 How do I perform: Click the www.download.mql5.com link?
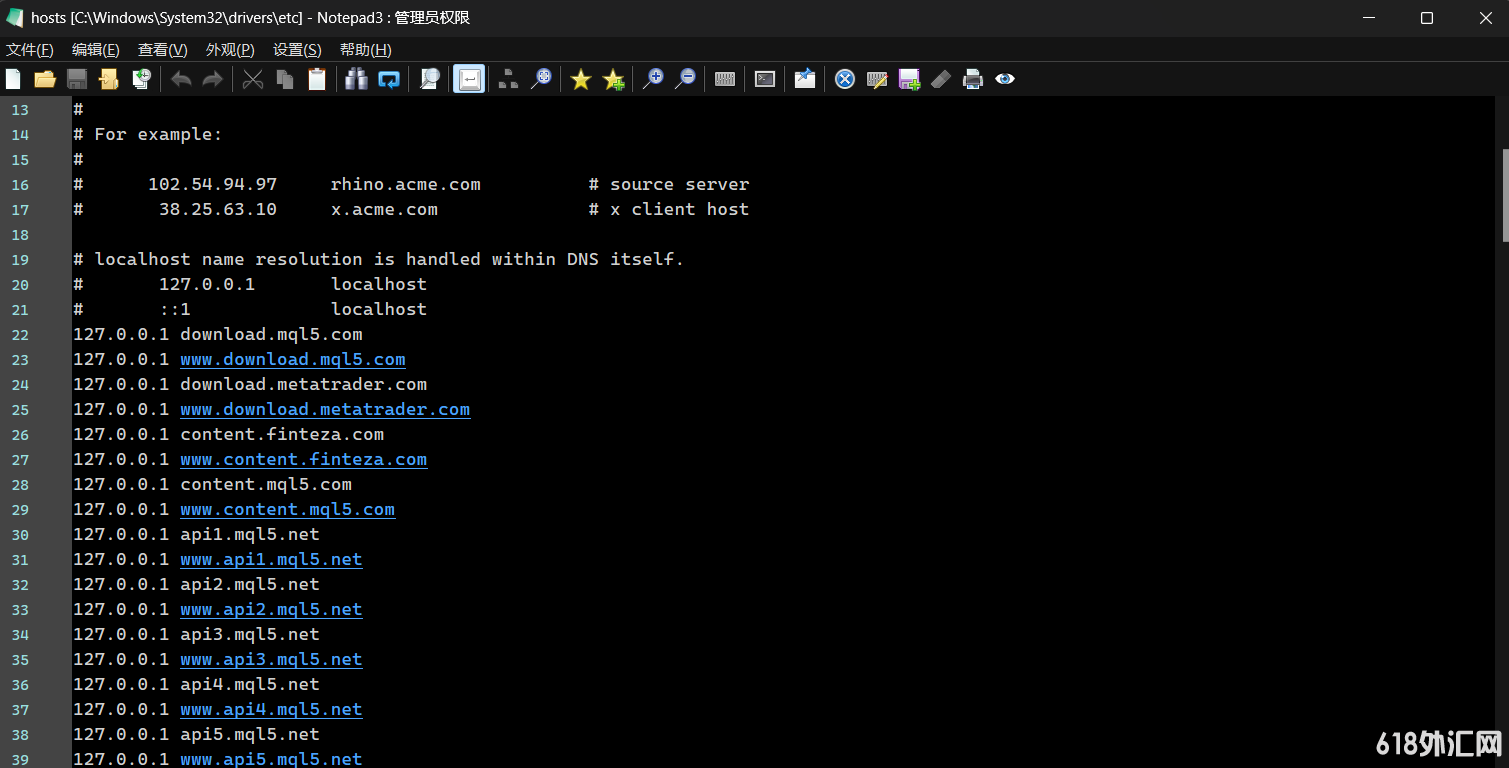pos(292,359)
